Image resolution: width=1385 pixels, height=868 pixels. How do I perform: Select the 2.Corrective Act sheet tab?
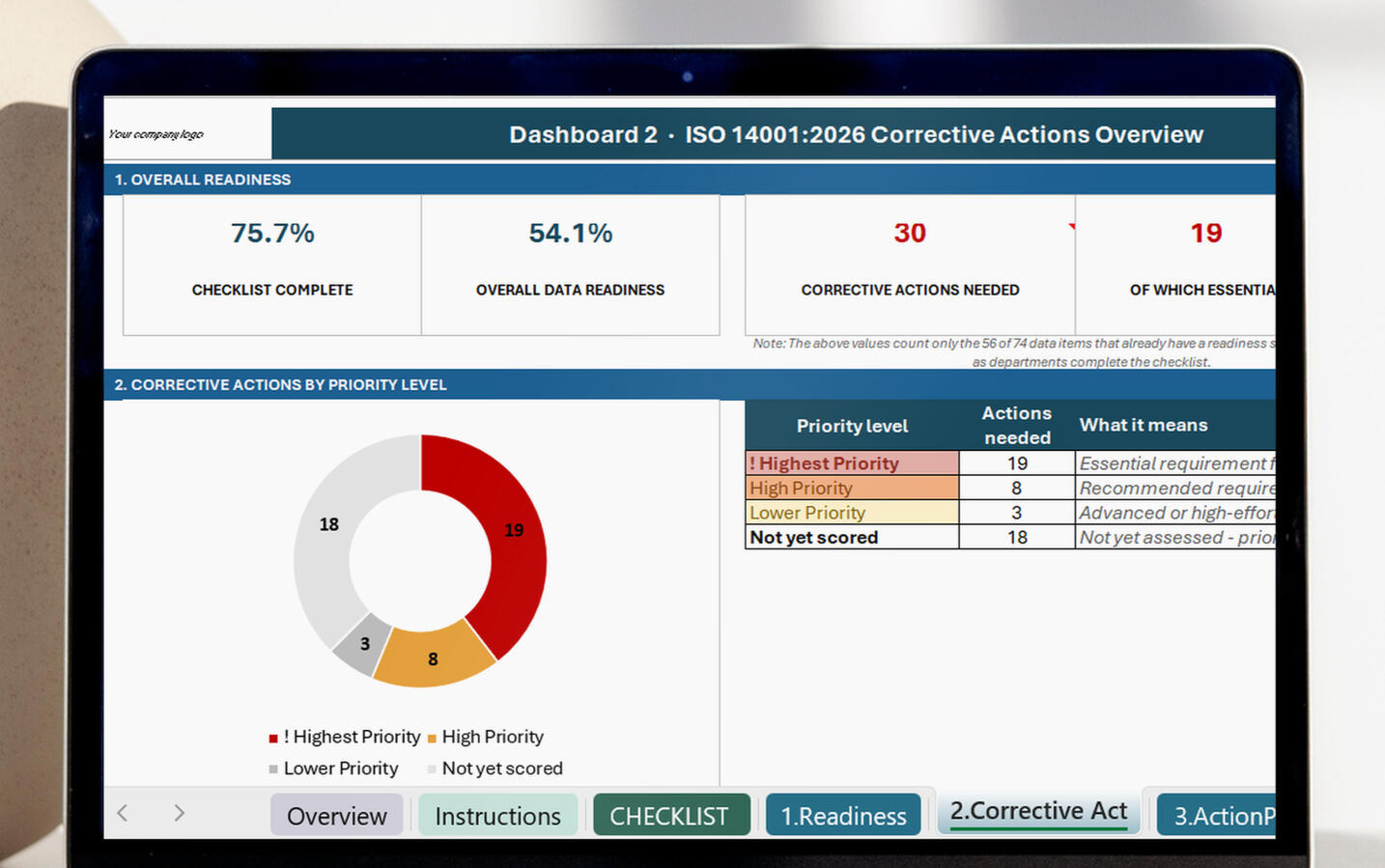click(x=1039, y=811)
